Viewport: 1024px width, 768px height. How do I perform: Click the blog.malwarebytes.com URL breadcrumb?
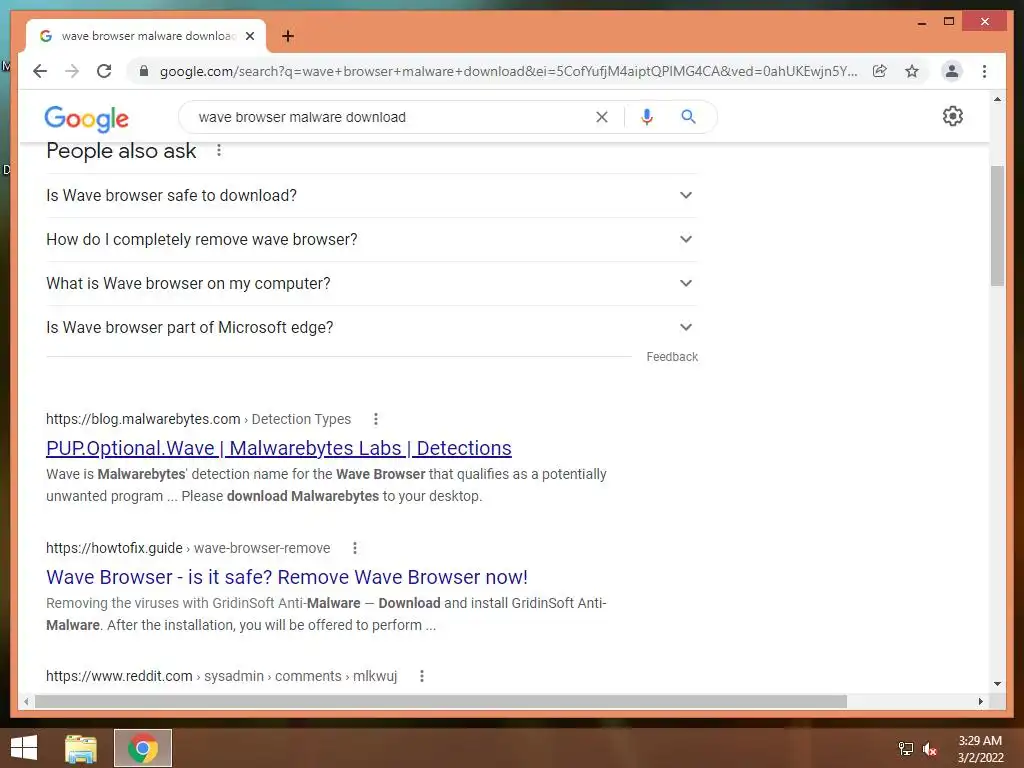[199, 419]
